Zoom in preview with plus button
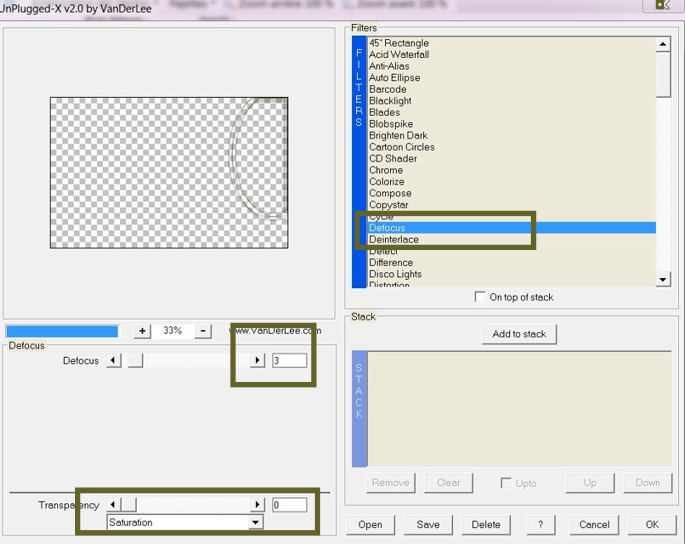 (x=142, y=331)
